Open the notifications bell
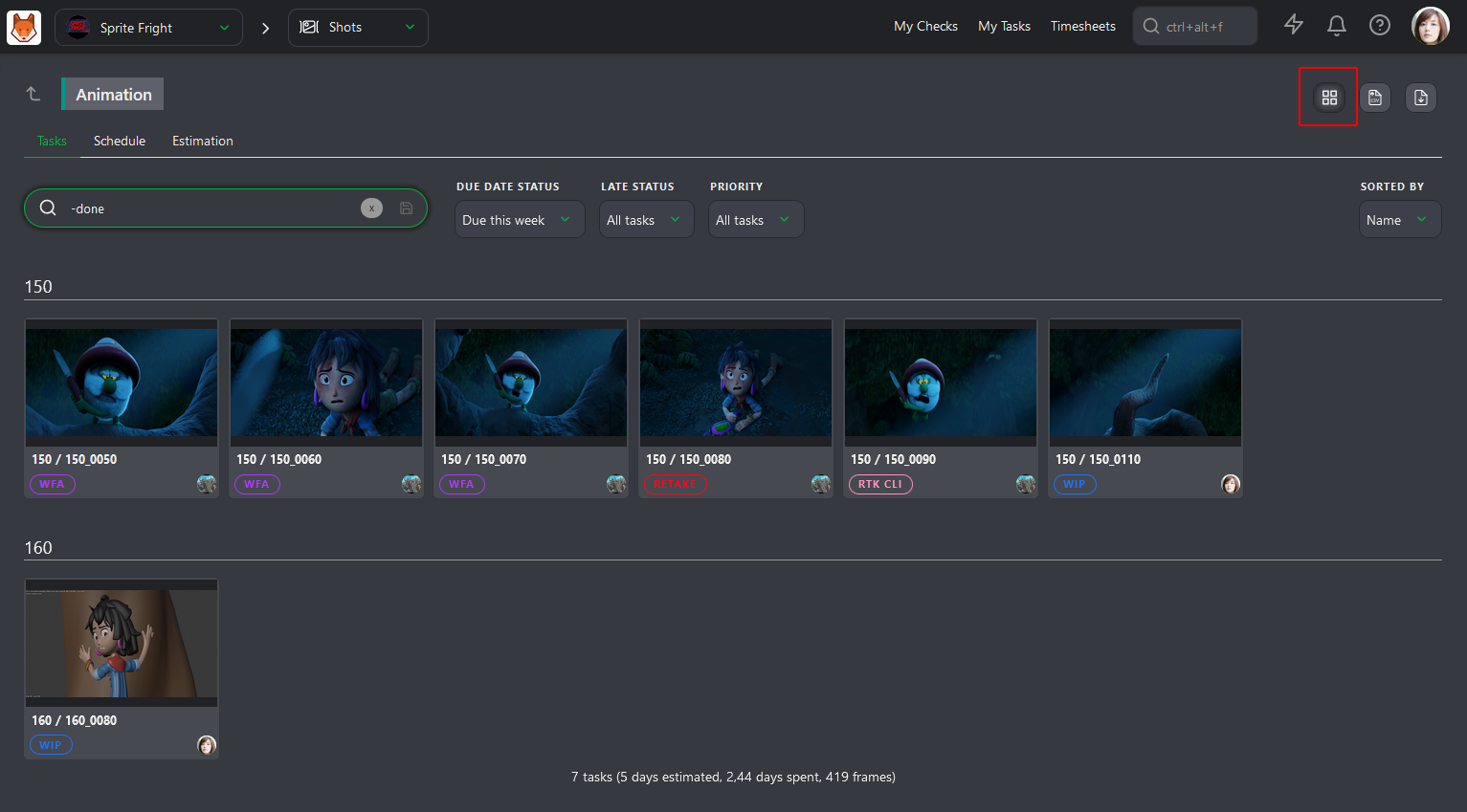Screen dimensions: 1467x812 point(1337,25)
